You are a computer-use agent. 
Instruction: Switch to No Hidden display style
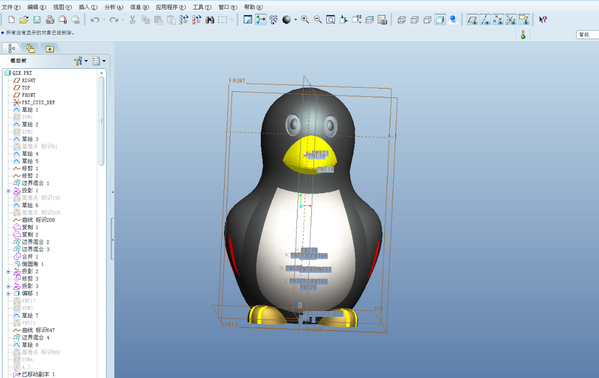pyautogui.click(x=427, y=19)
